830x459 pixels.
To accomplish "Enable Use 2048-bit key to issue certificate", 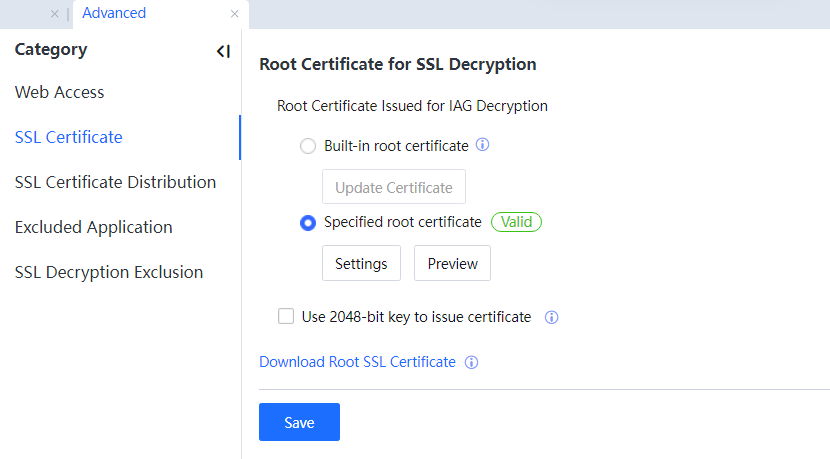I will coord(286,317).
